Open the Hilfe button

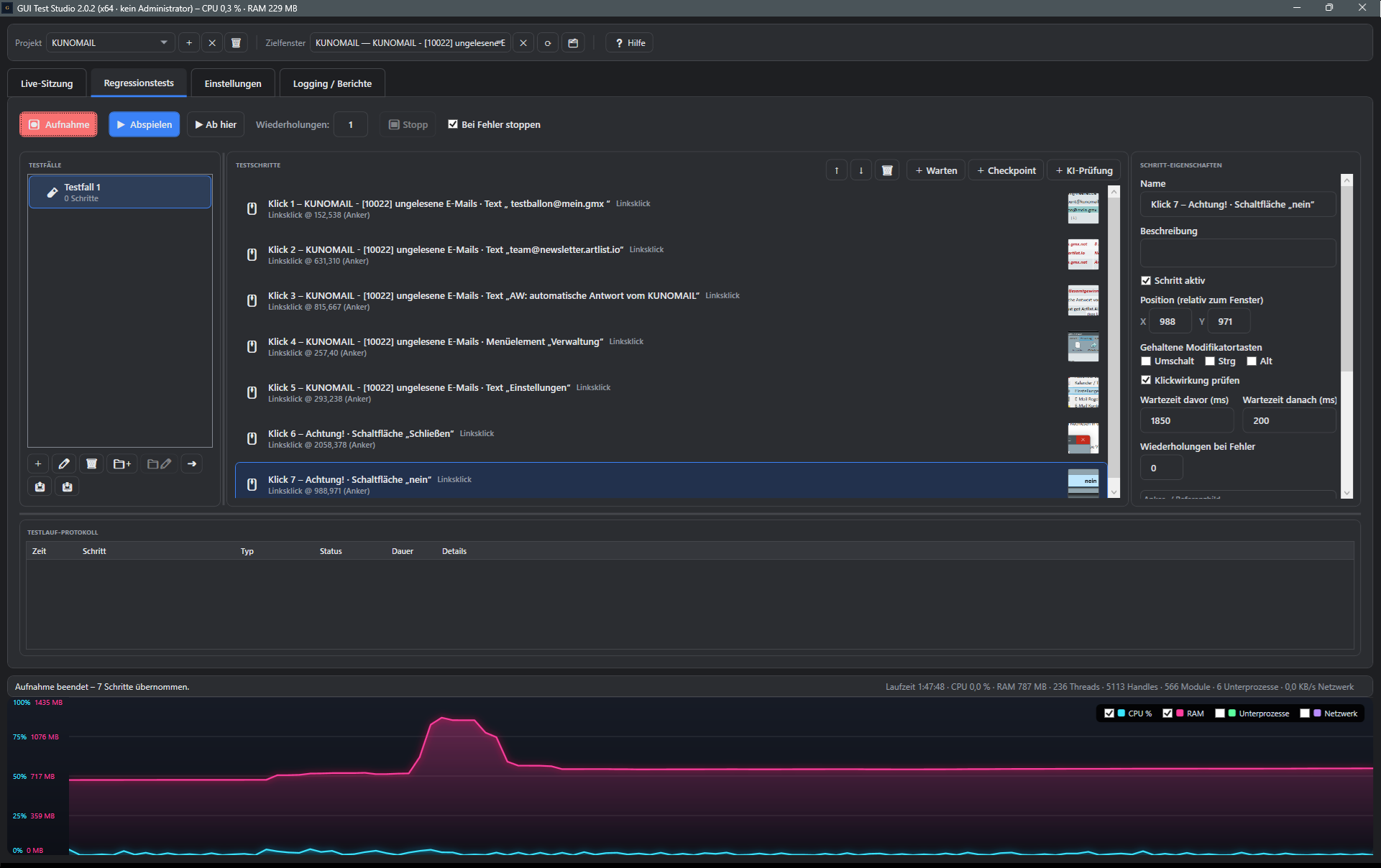pos(630,43)
